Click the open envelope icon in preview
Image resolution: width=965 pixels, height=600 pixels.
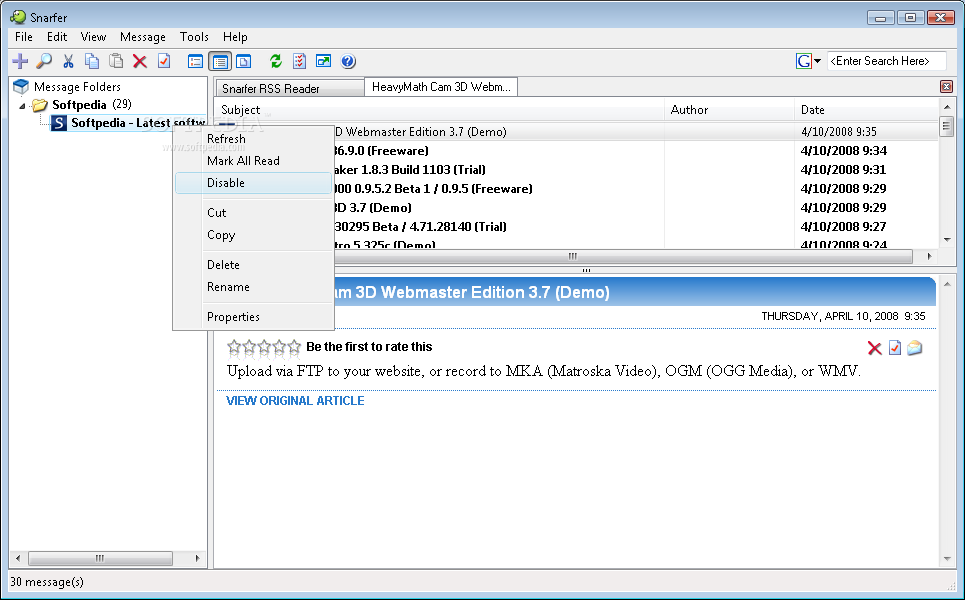[915, 348]
